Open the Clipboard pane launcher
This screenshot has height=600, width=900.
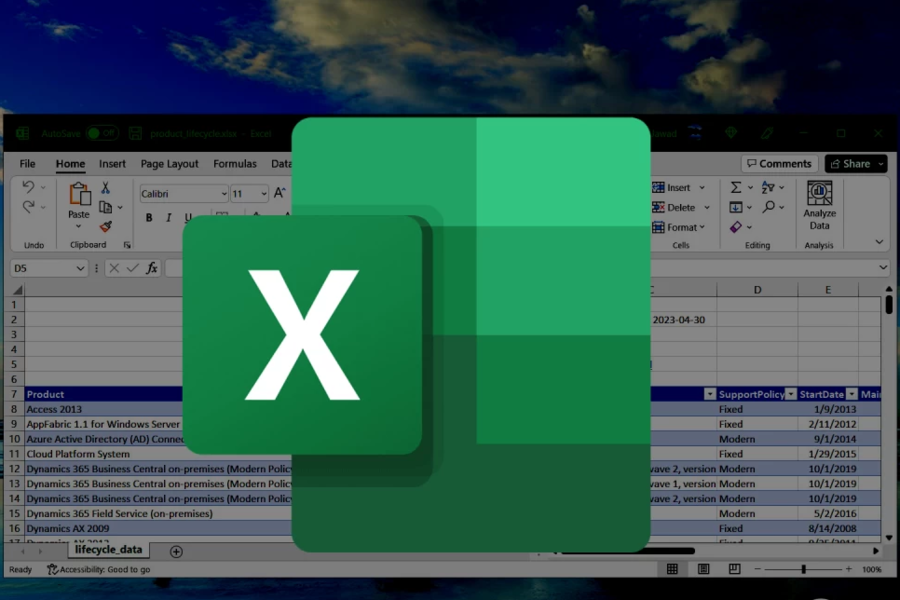pyautogui.click(x=127, y=245)
